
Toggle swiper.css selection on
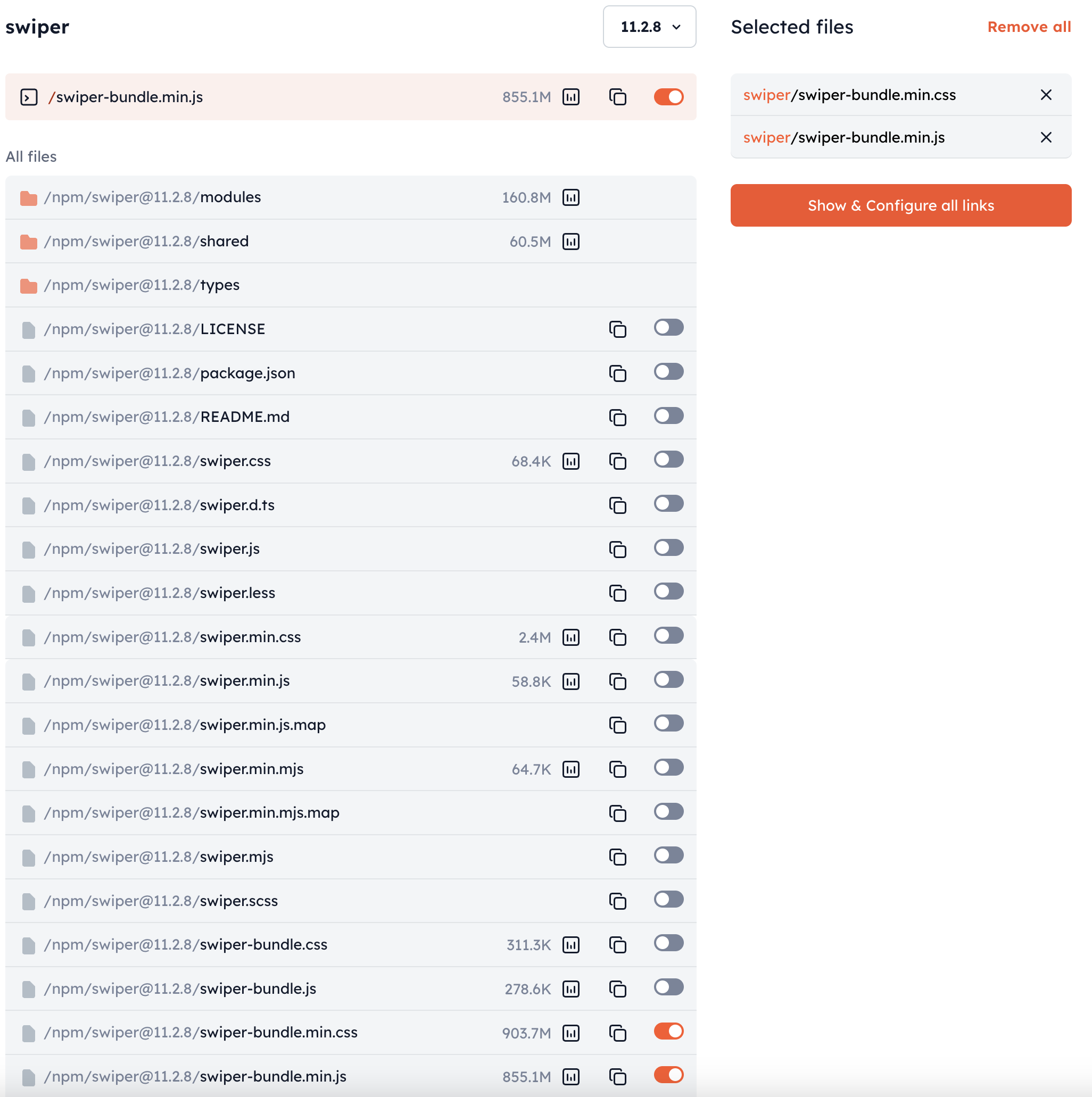668,459
